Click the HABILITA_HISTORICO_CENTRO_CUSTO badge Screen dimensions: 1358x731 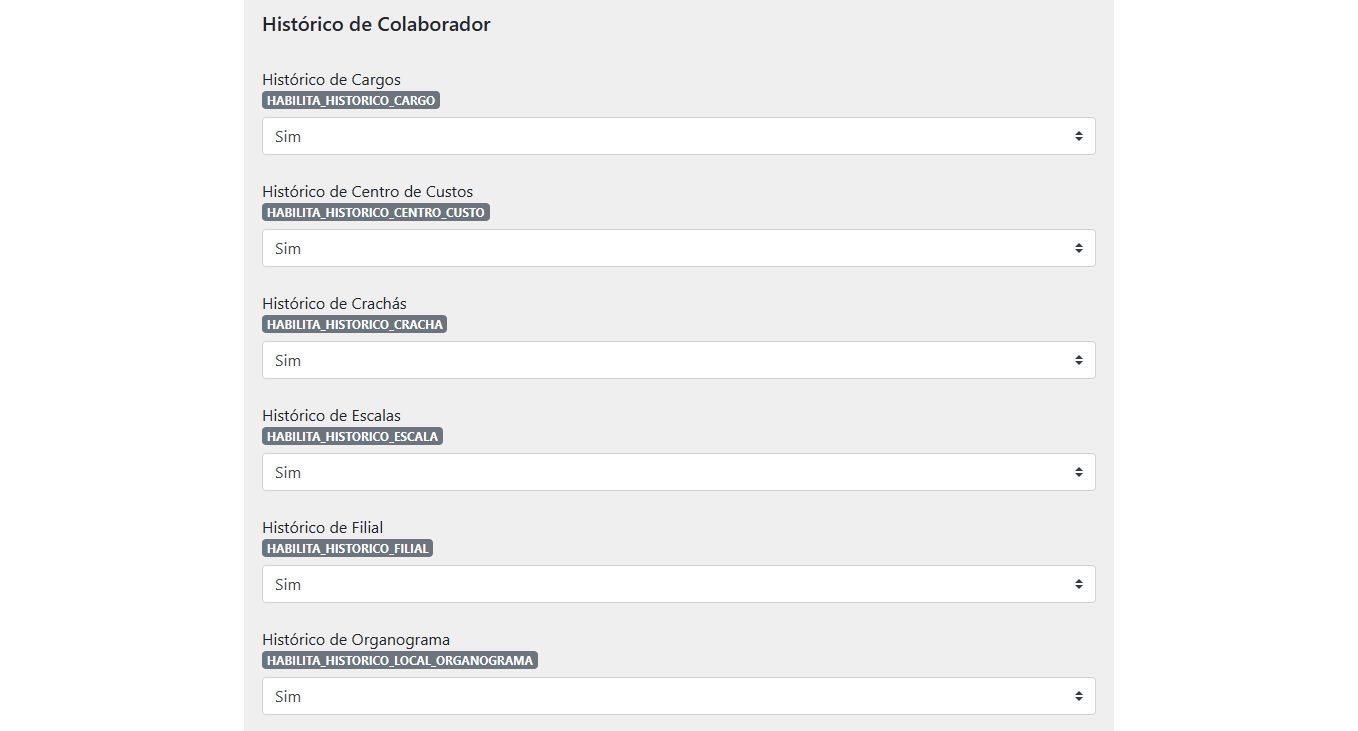376,212
